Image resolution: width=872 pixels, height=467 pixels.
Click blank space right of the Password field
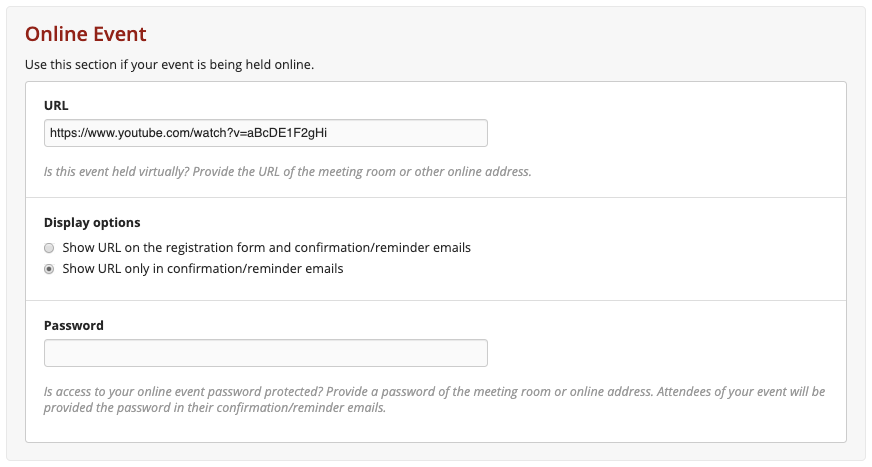(660, 353)
